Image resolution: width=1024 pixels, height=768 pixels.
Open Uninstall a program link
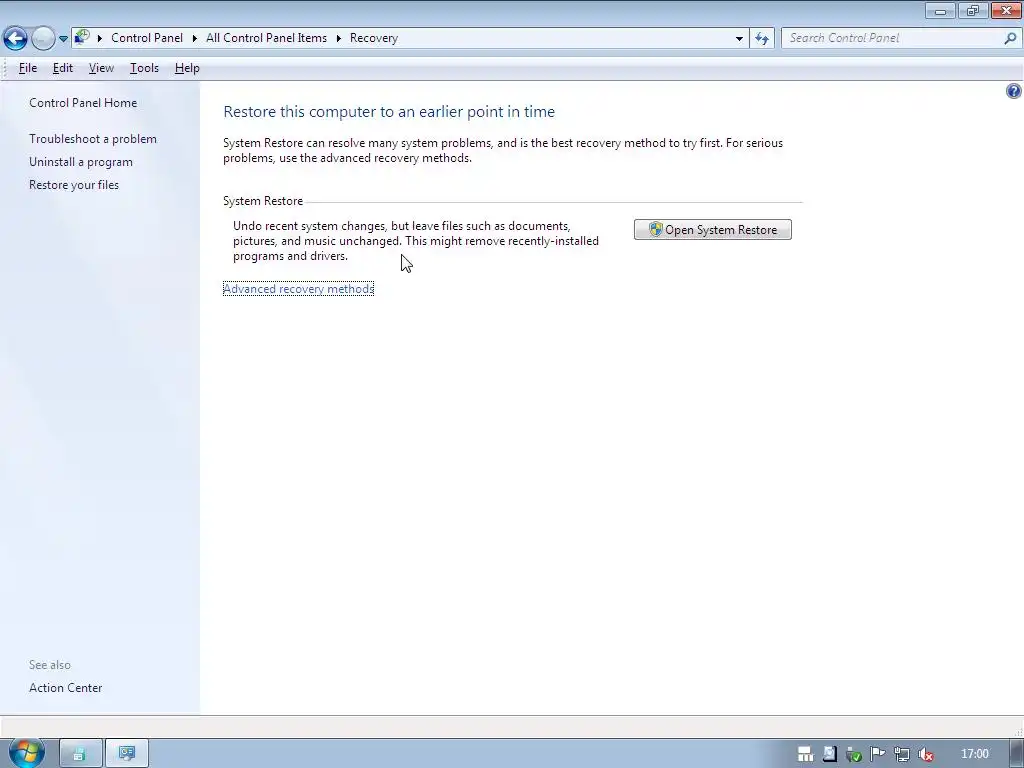[80, 161]
